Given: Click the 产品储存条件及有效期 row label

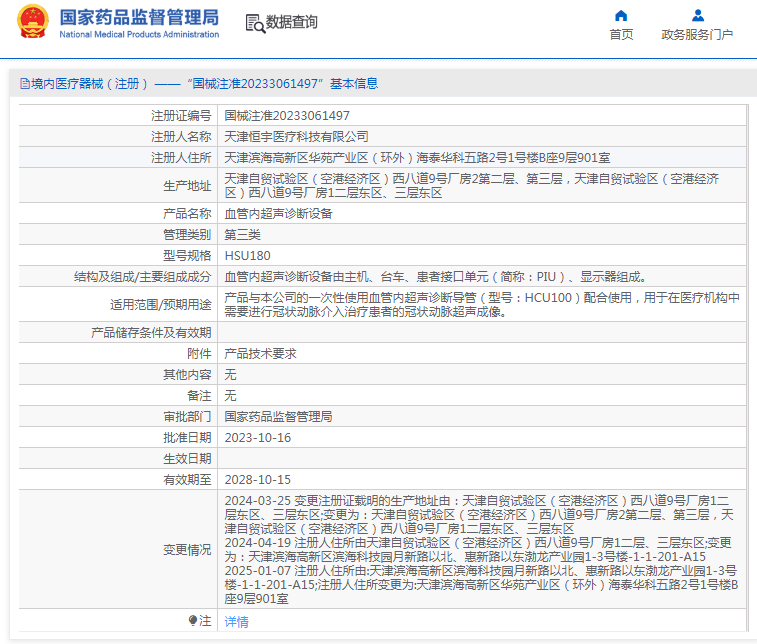Looking at the screenshot, I should 151,333.
